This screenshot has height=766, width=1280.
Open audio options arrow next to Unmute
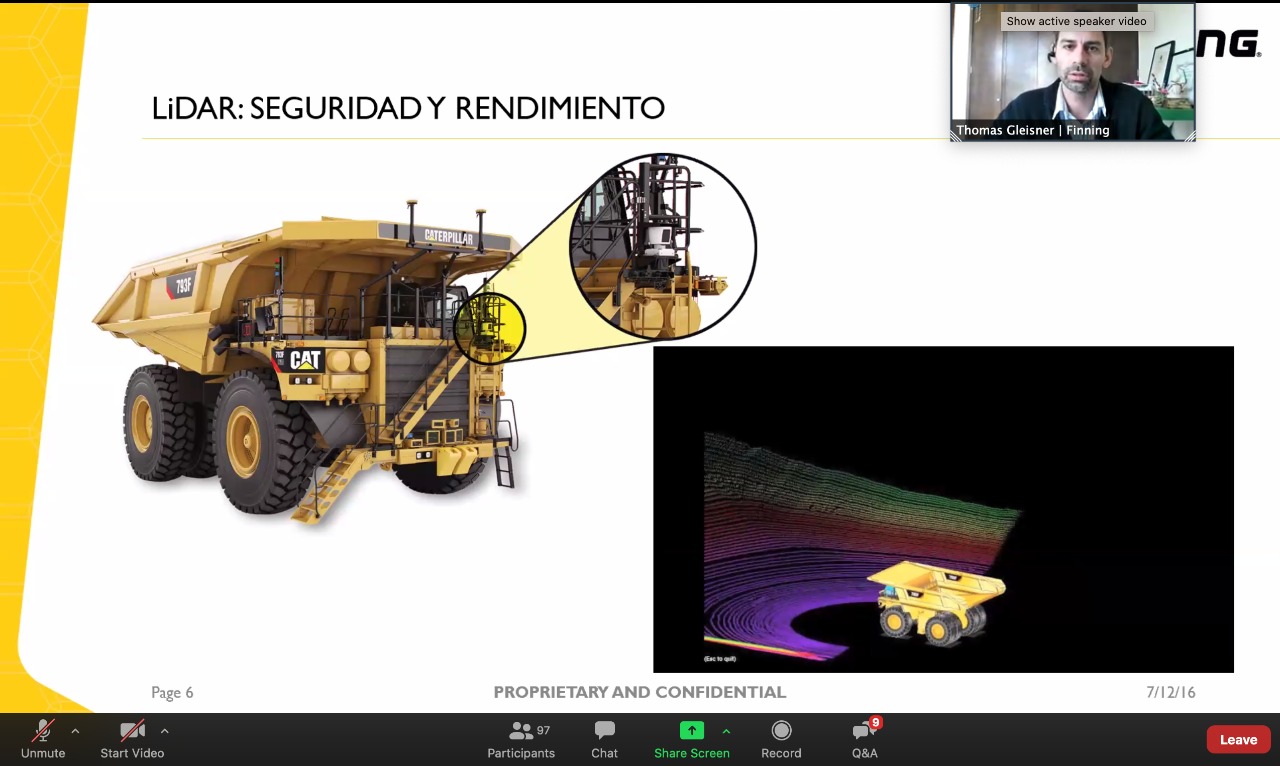pyautogui.click(x=75, y=731)
